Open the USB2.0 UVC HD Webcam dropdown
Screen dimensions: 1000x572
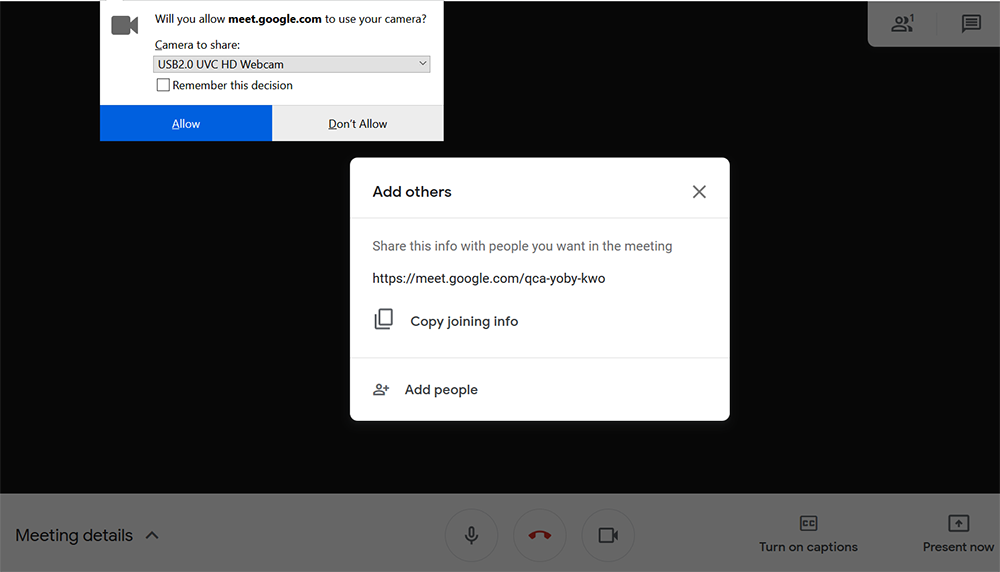click(x=291, y=64)
